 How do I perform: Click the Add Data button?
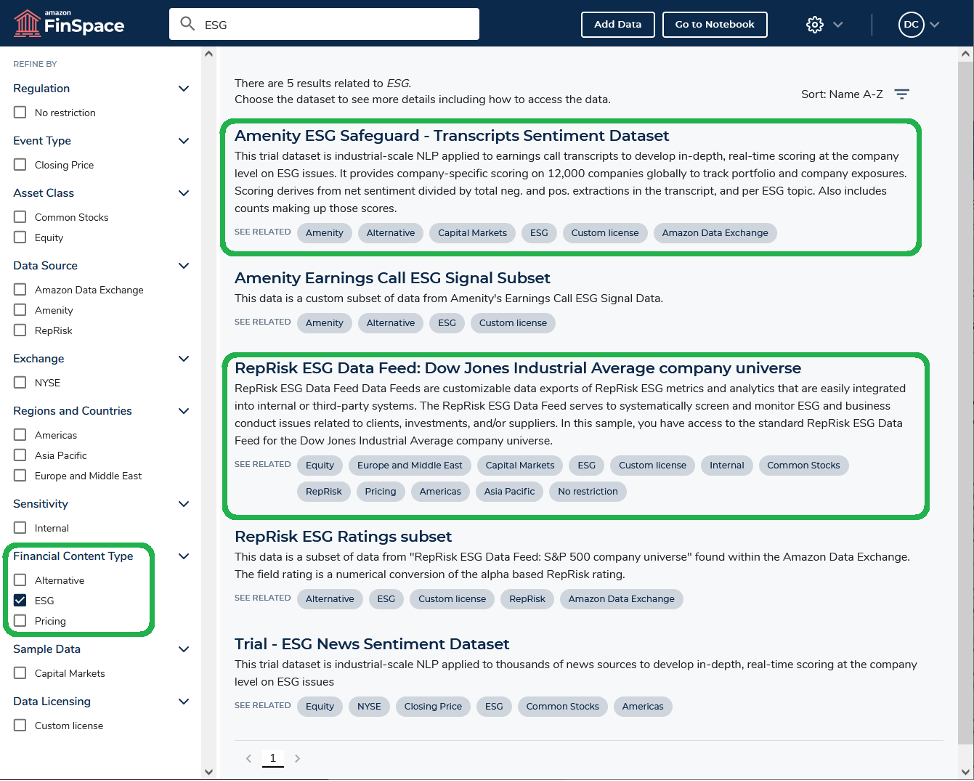click(x=617, y=24)
